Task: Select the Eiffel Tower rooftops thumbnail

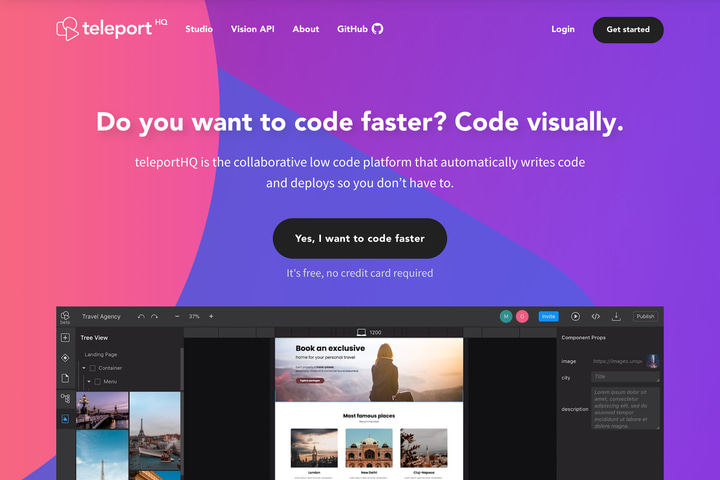Action: click(155, 431)
